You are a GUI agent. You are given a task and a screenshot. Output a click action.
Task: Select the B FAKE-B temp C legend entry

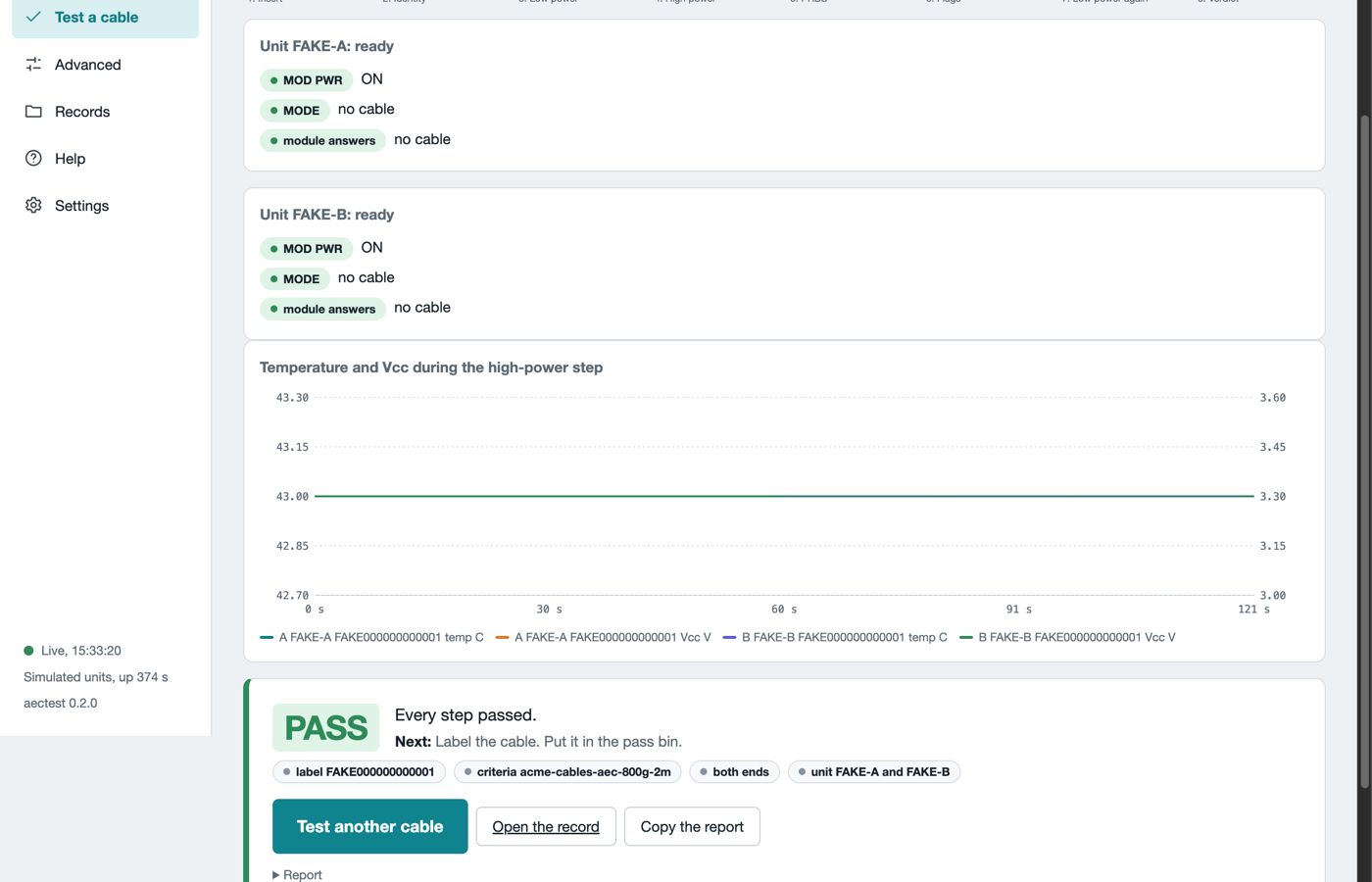pos(835,637)
